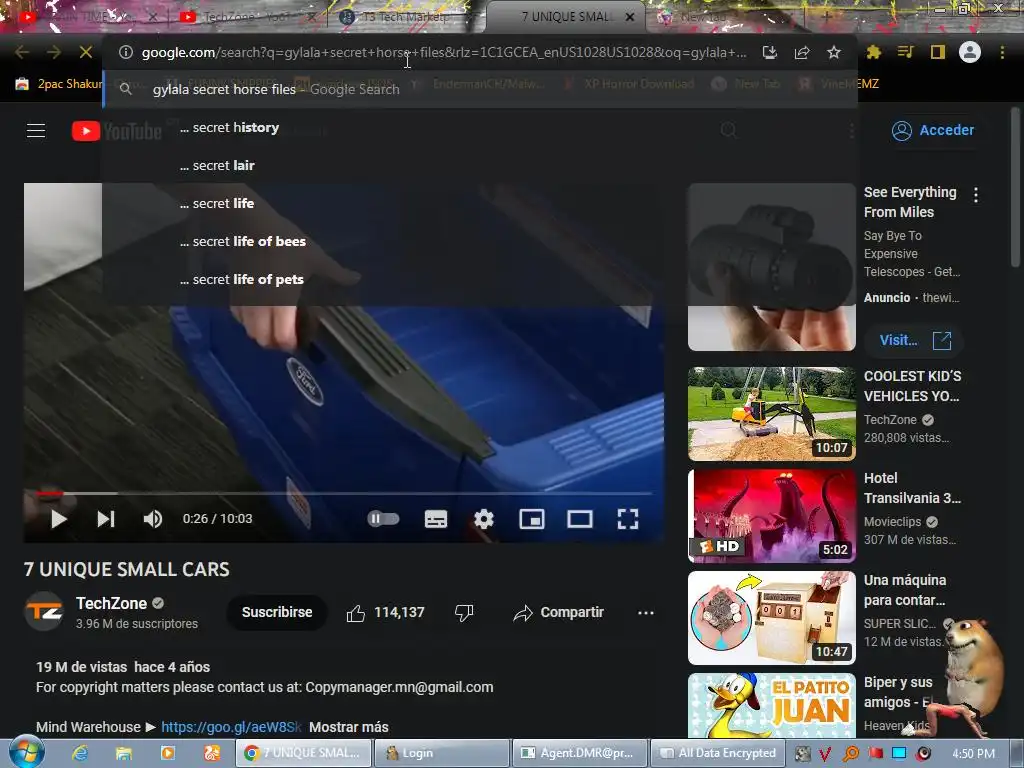Bookmark this page with the star icon
This screenshot has height=768, width=1024.
(834, 52)
